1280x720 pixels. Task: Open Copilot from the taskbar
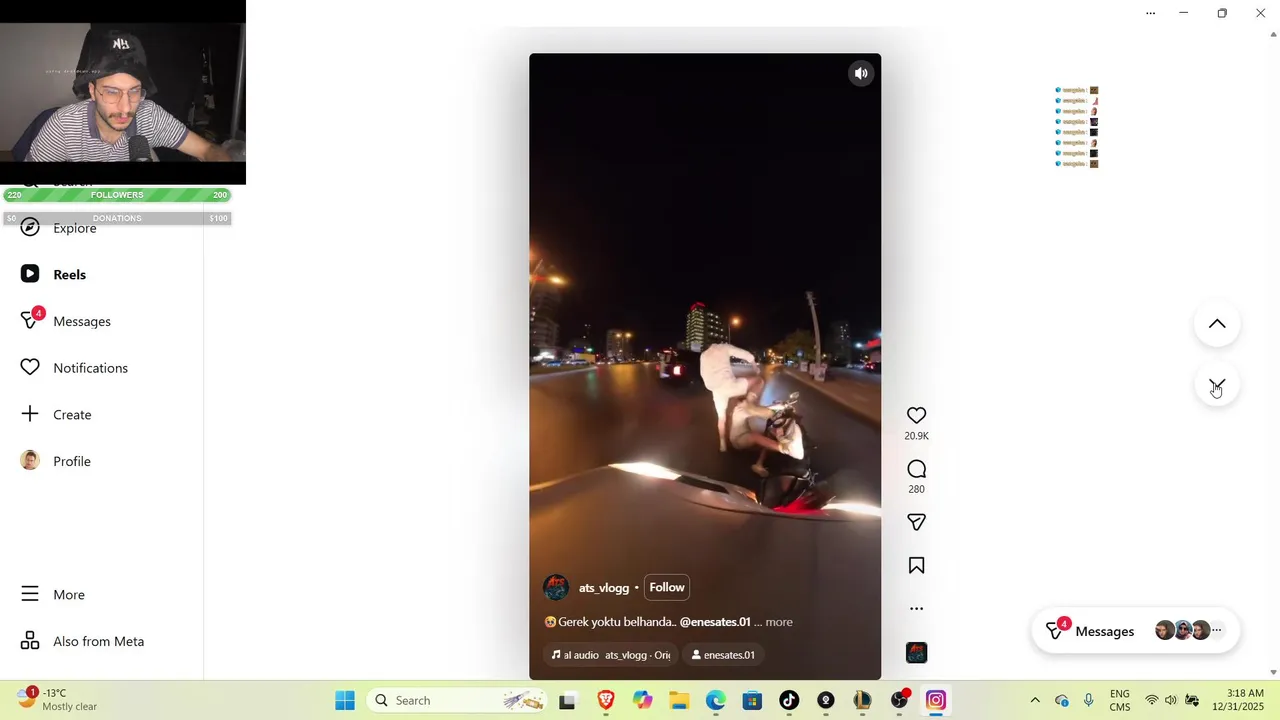642,701
